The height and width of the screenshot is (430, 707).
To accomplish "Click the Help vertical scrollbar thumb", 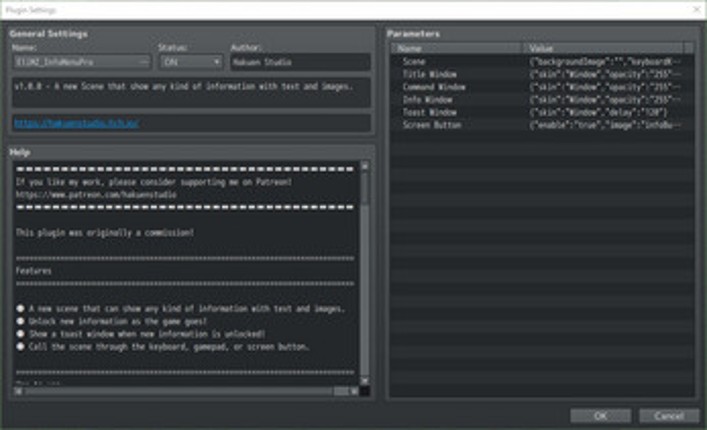I will tap(365, 188).
